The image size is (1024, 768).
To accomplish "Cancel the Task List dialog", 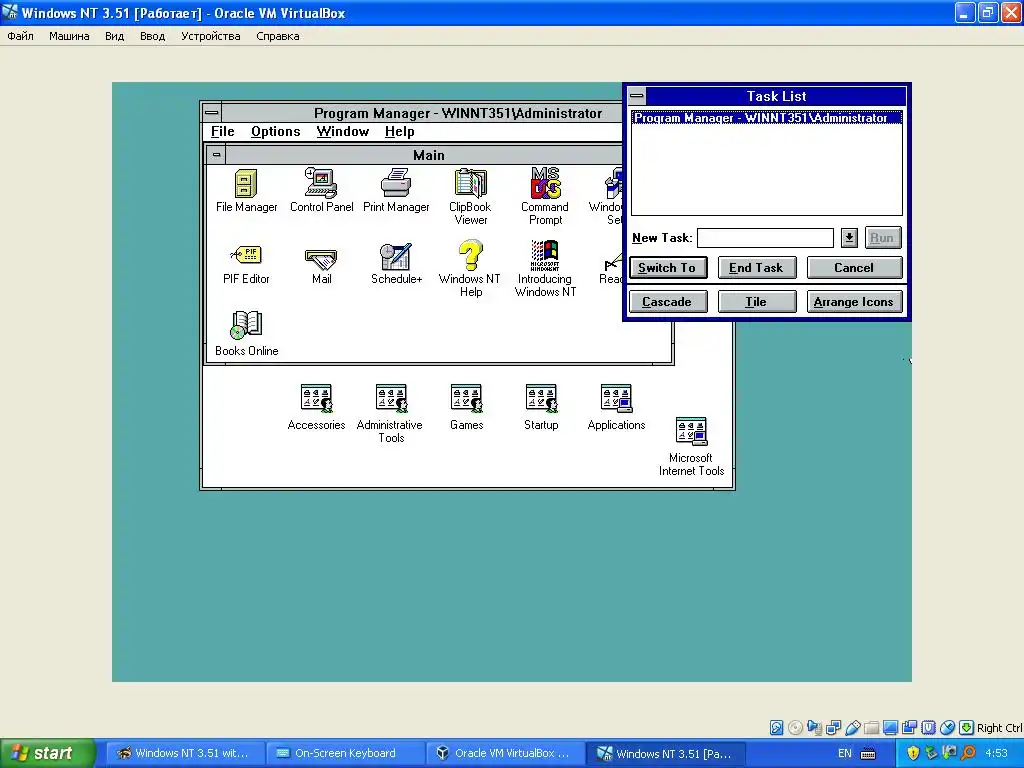I will pyautogui.click(x=854, y=268).
